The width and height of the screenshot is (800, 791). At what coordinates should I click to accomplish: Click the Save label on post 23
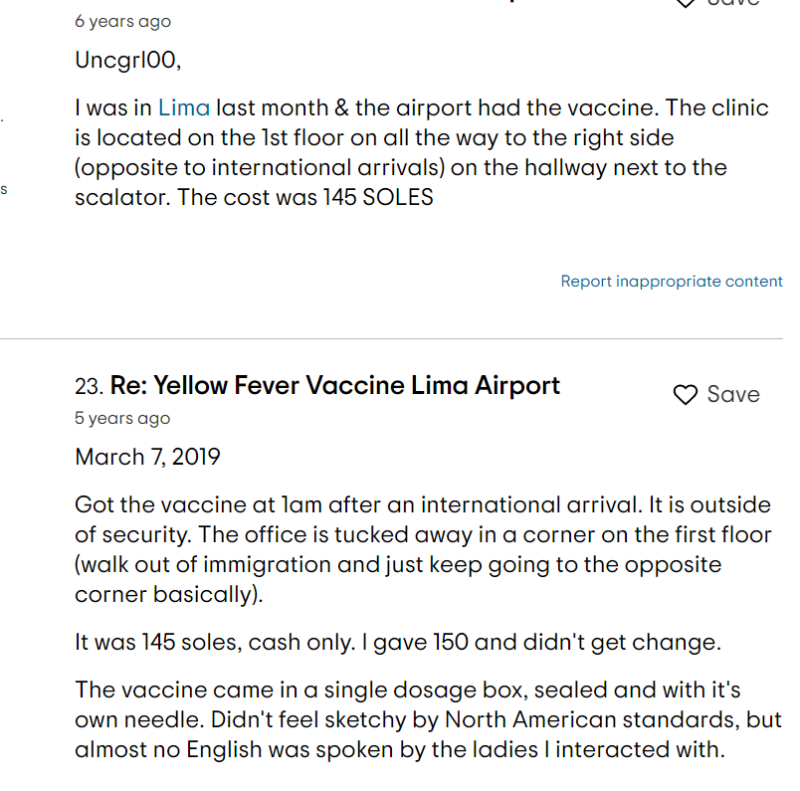pos(733,395)
